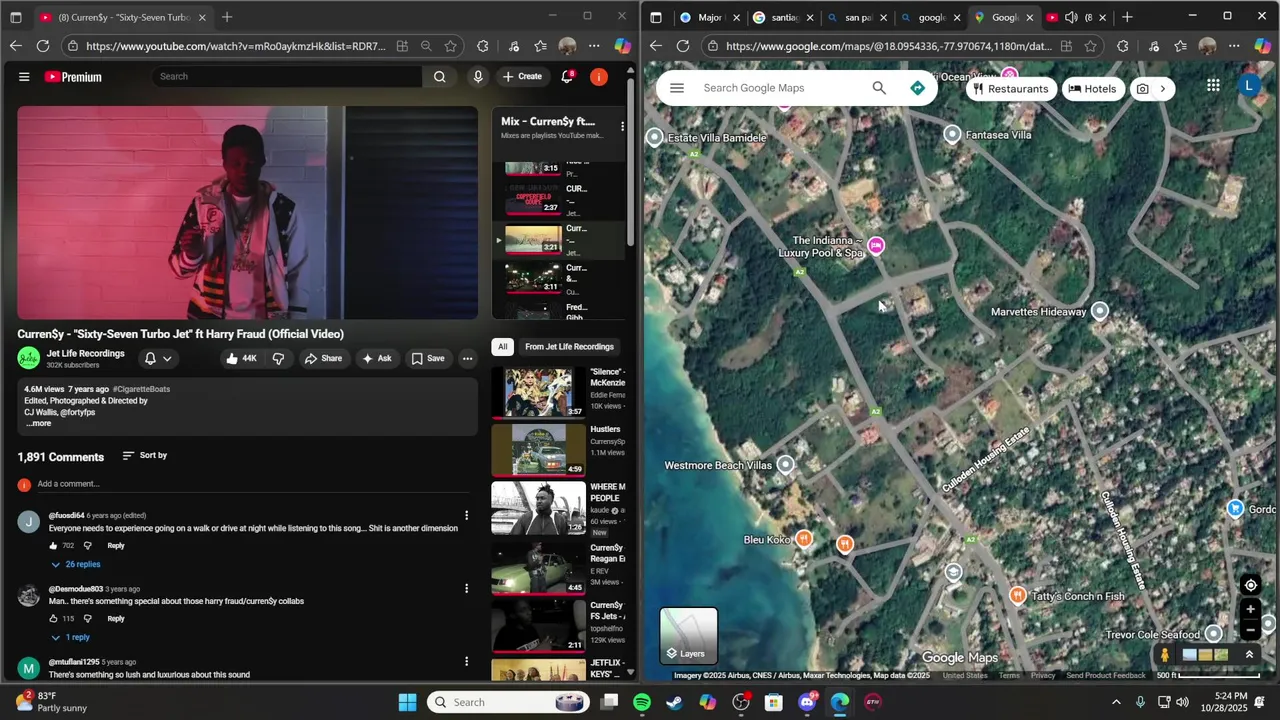
Task: Mute the YouTube tab via speaker icon
Action: tap(1071, 17)
